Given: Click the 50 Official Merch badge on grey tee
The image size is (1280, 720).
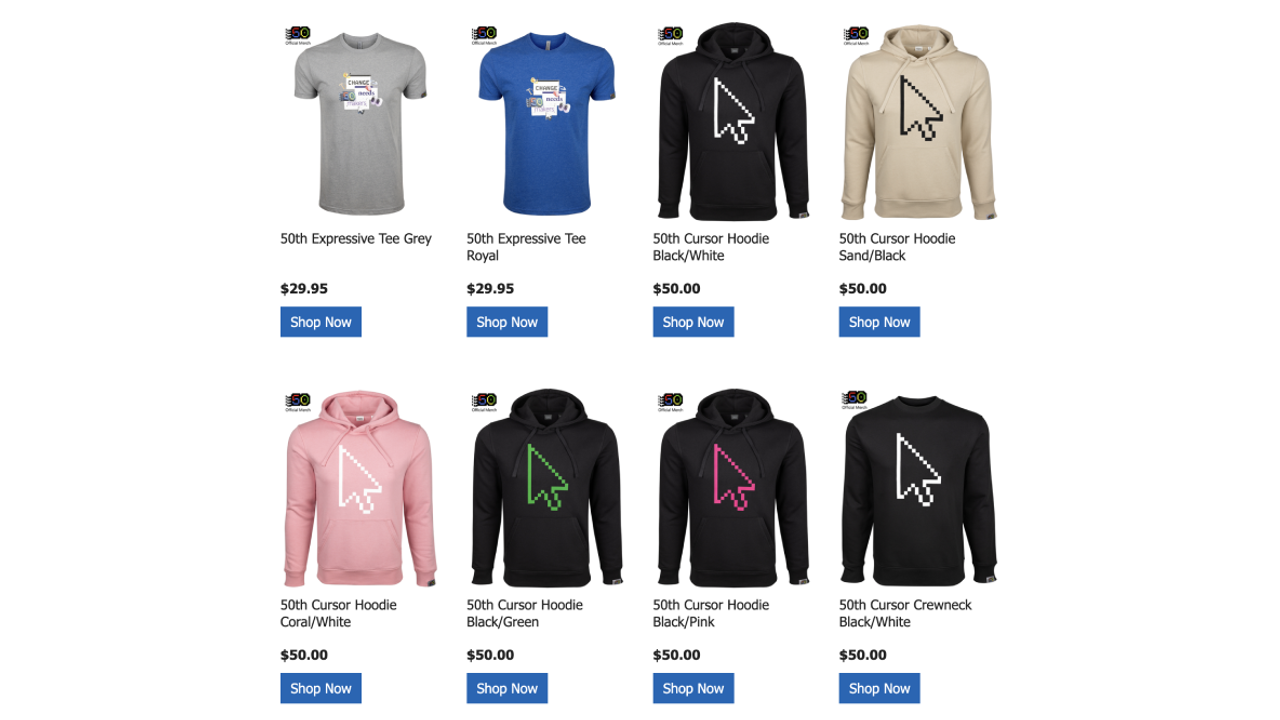Looking at the screenshot, I should (x=298, y=36).
